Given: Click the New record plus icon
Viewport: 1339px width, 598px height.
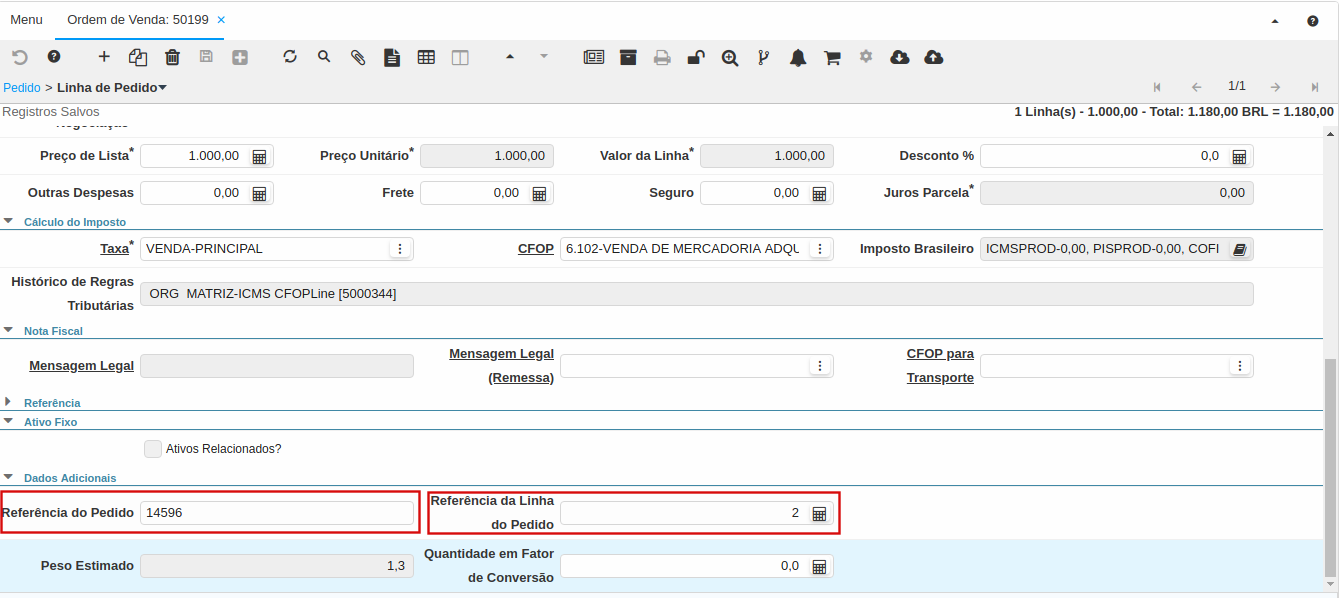Looking at the screenshot, I should click(104, 57).
